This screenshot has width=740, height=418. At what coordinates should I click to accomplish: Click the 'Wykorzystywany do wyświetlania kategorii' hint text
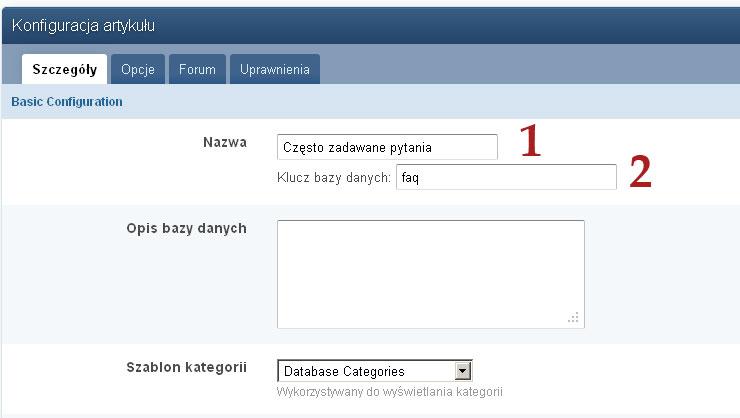pos(388,392)
